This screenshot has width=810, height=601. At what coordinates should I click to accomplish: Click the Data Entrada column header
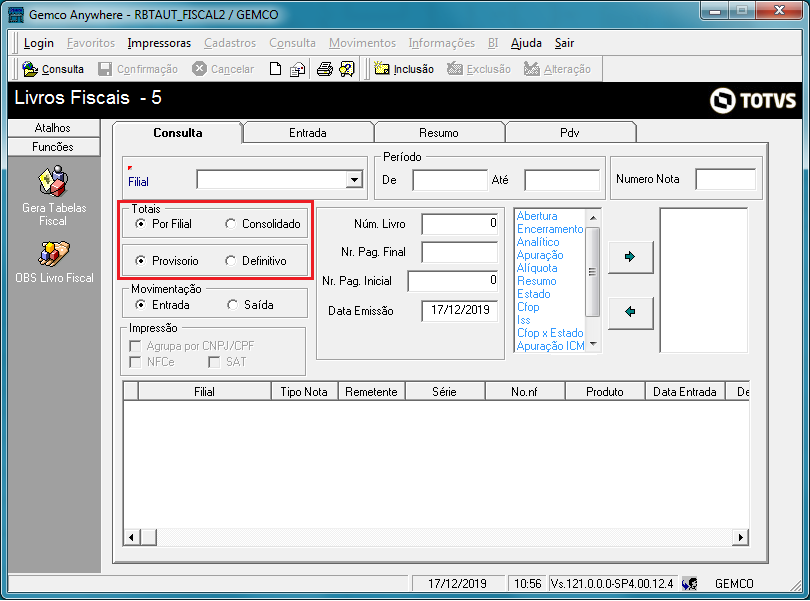click(x=684, y=392)
